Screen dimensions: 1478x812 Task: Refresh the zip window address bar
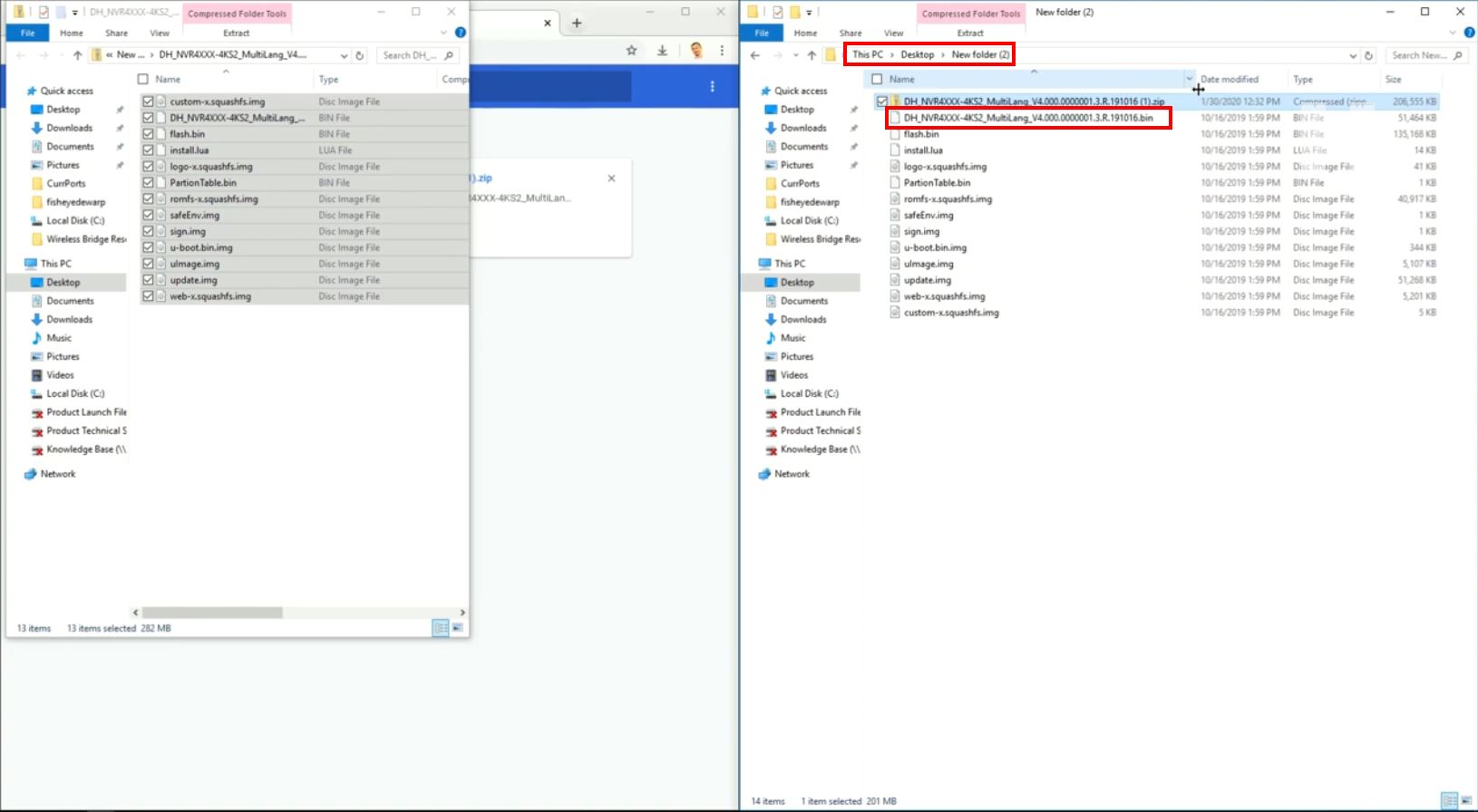tap(359, 55)
